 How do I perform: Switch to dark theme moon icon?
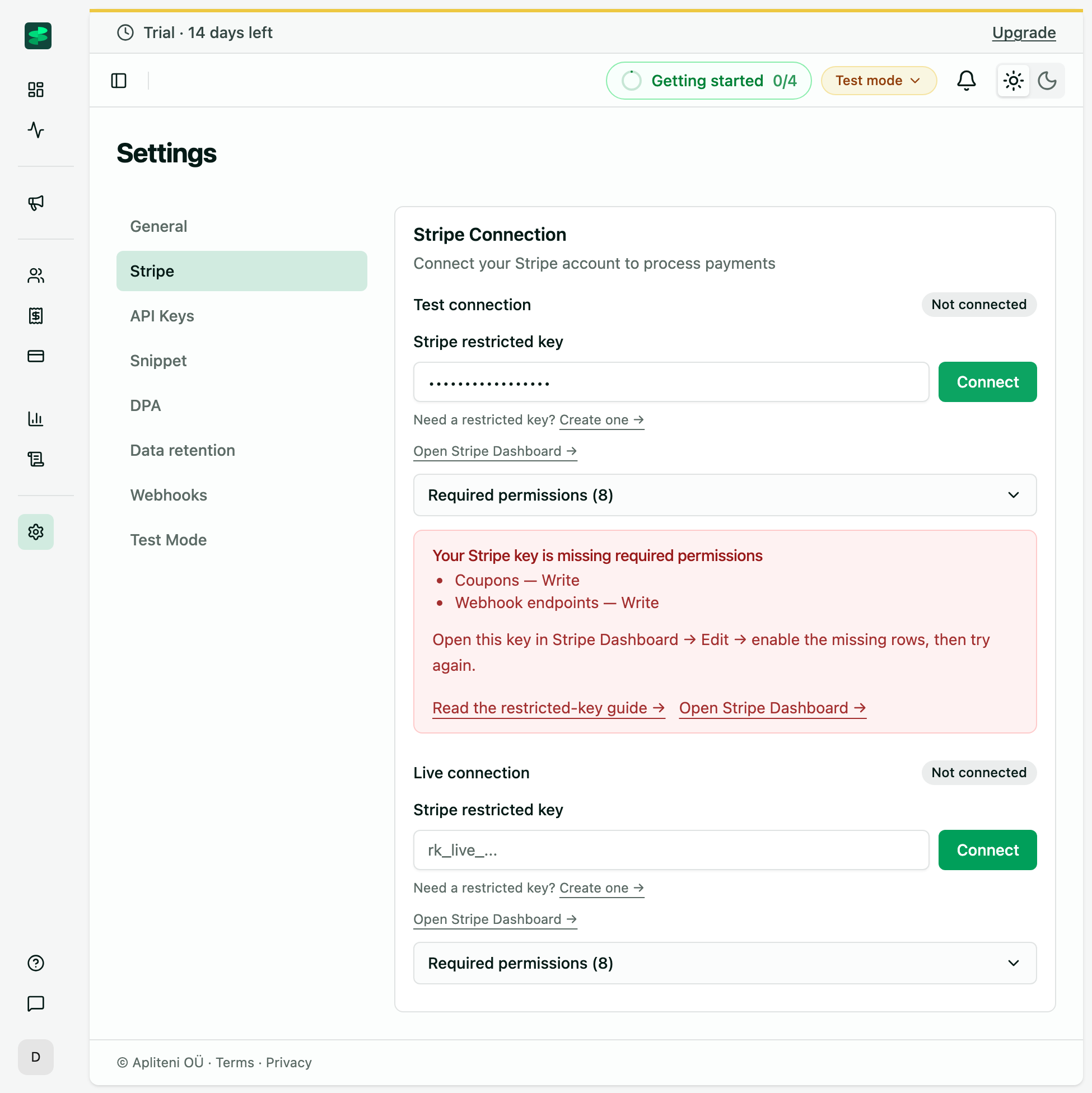point(1047,81)
